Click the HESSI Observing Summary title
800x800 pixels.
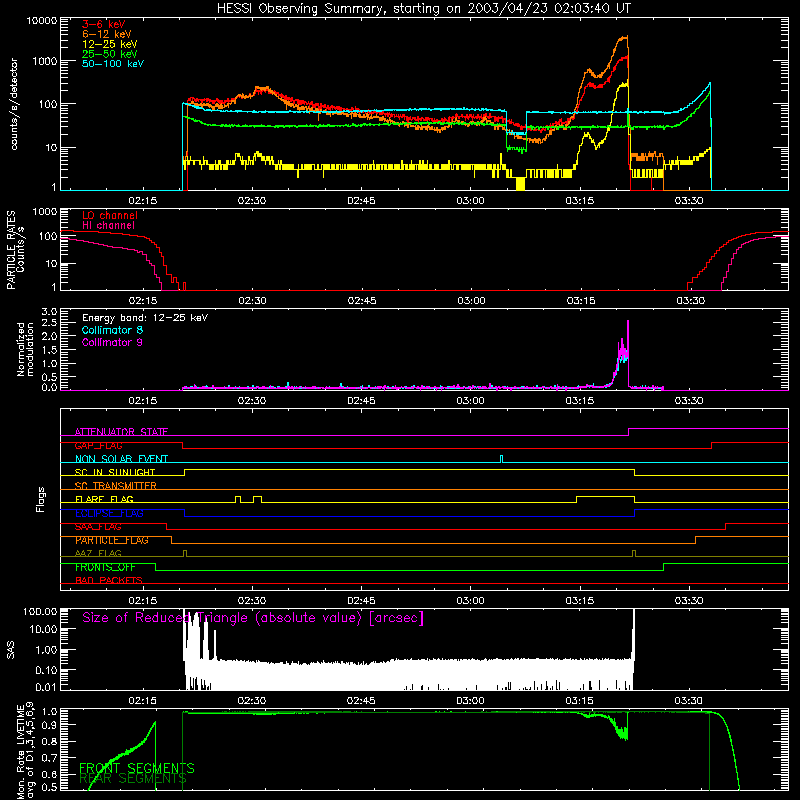point(423,9)
